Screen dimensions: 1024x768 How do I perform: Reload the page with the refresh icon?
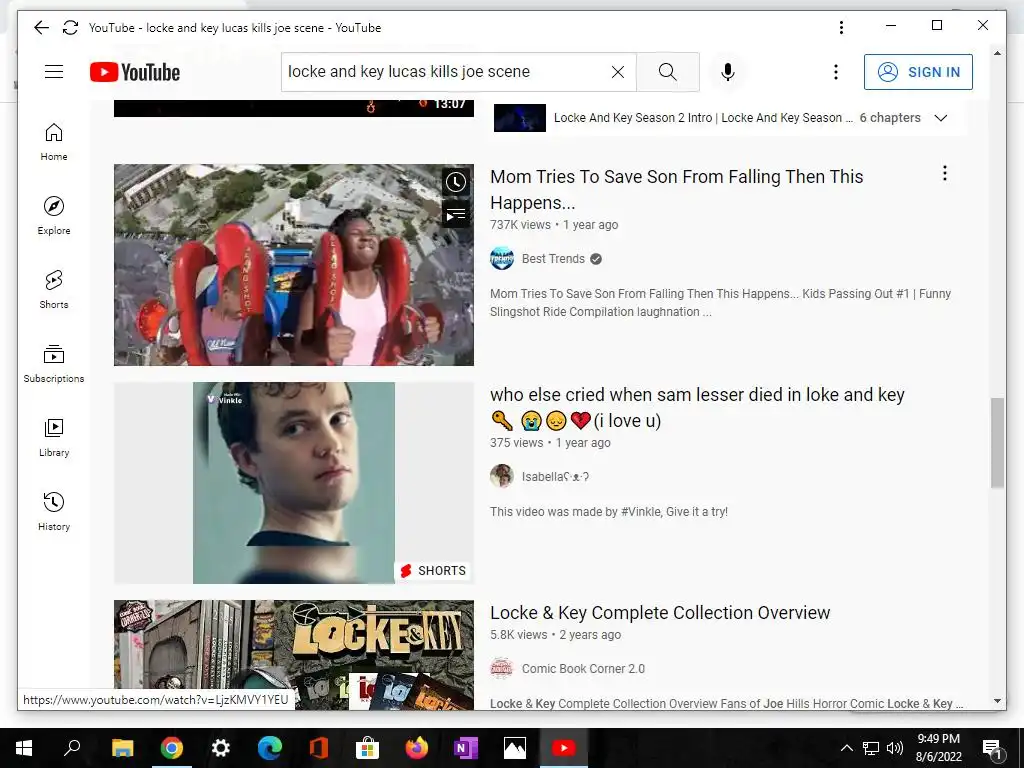point(71,27)
